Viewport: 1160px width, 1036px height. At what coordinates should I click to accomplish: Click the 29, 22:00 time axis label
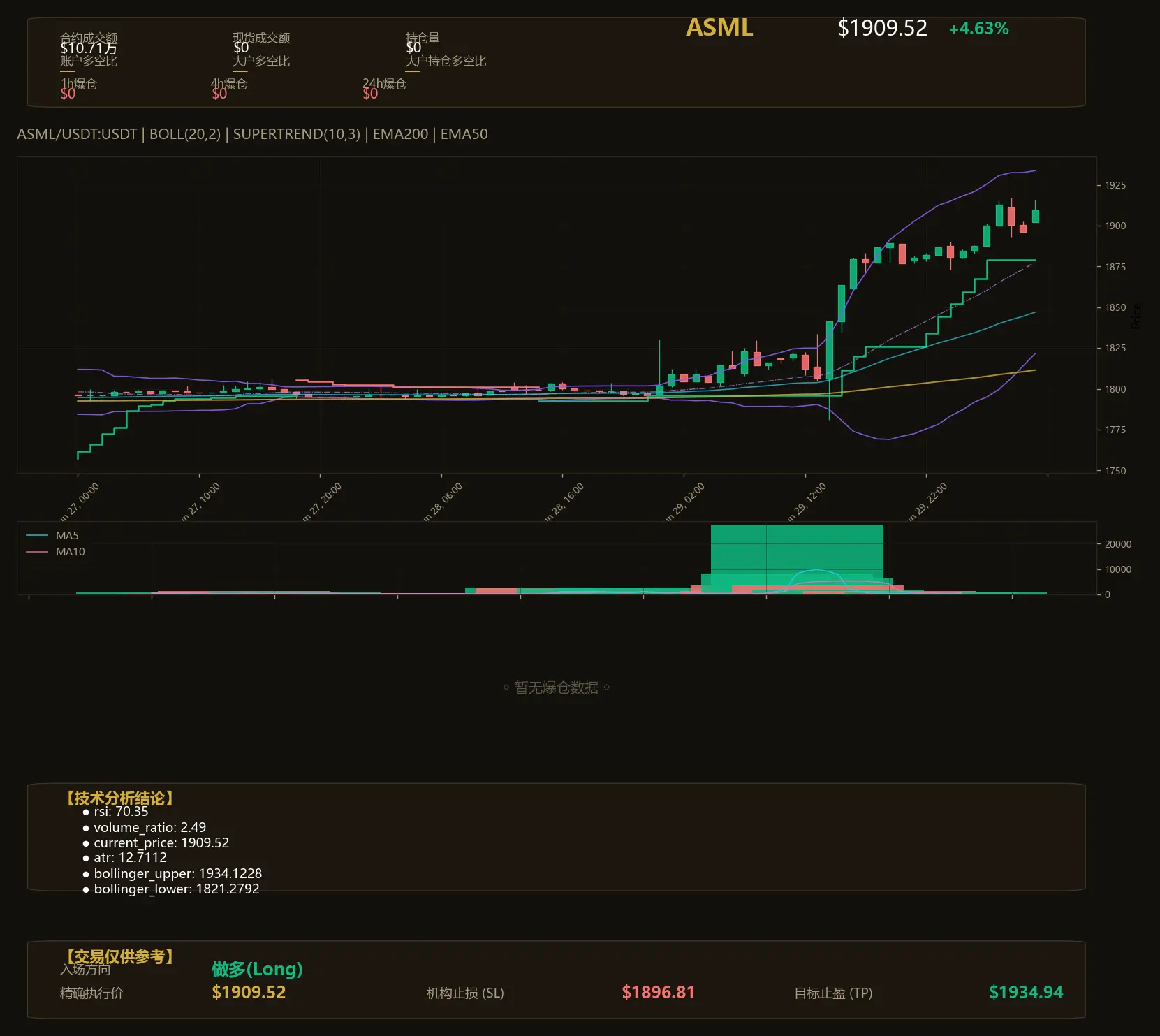[x=929, y=500]
